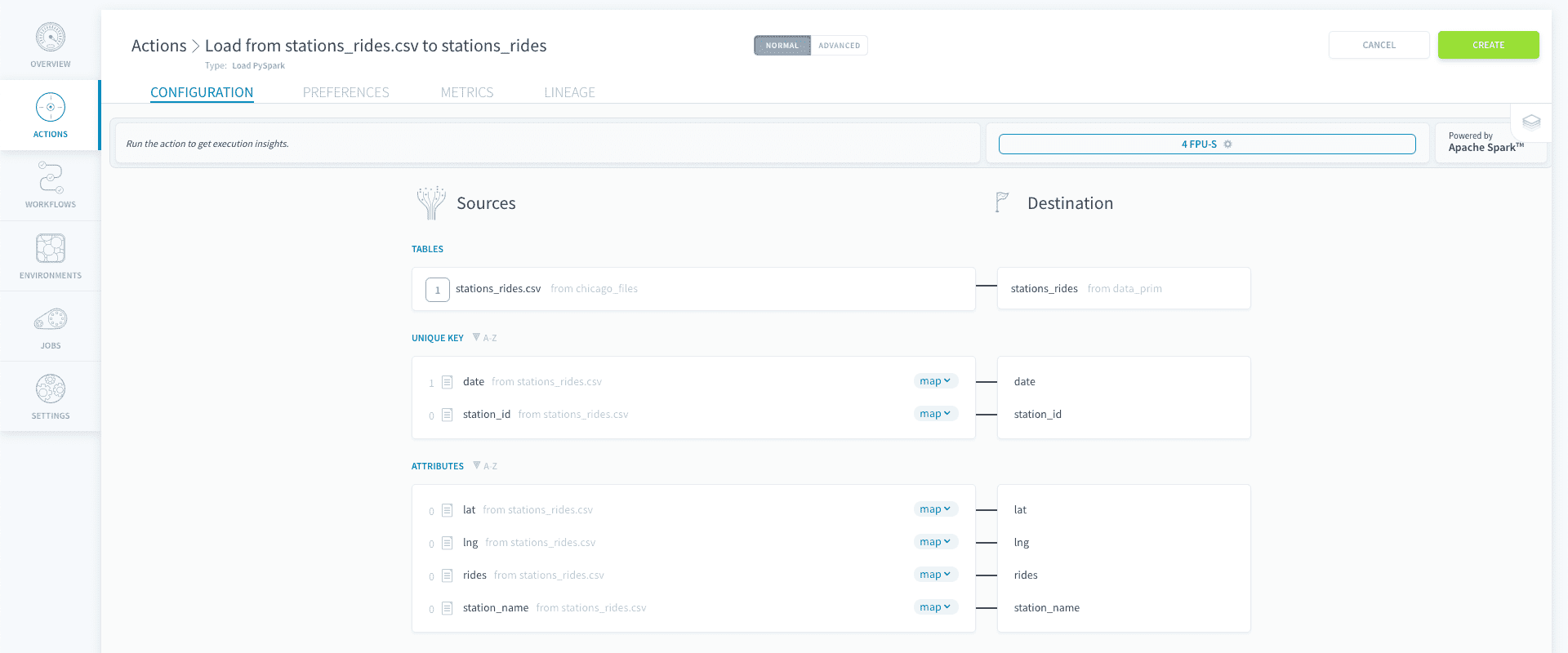Image resolution: width=1568 pixels, height=653 pixels.
Task: Click 'from data_prim' text
Action: pyautogui.click(x=1125, y=289)
